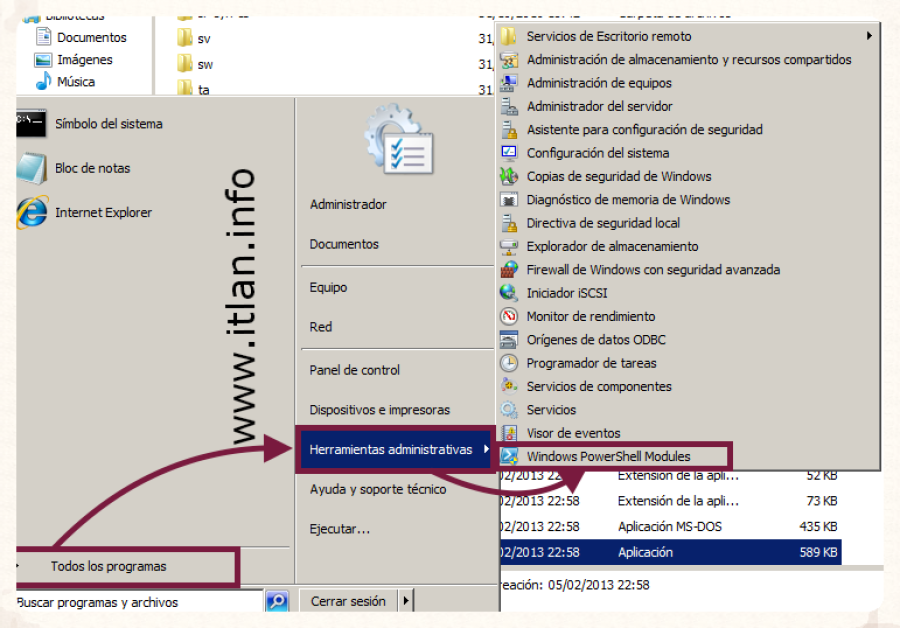The image size is (900, 628).
Task: Open Panel de control
Action: pos(354,370)
